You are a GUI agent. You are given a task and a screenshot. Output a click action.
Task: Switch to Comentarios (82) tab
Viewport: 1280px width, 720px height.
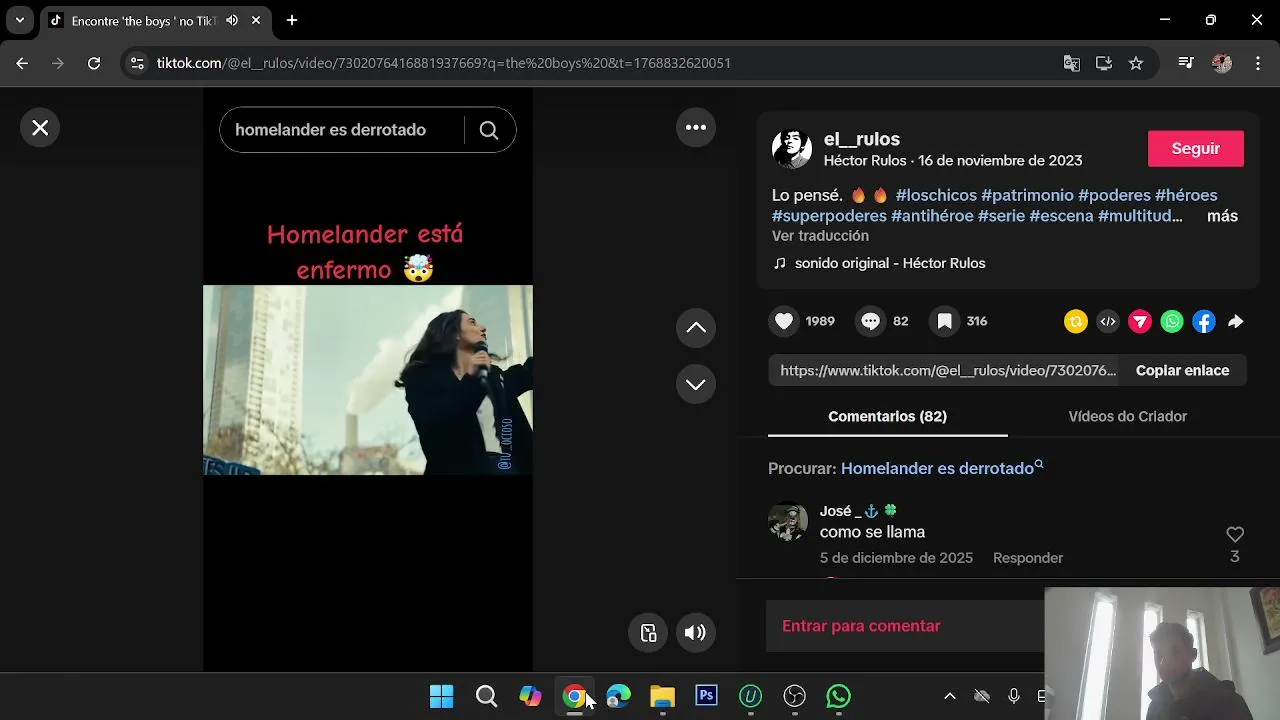click(887, 416)
